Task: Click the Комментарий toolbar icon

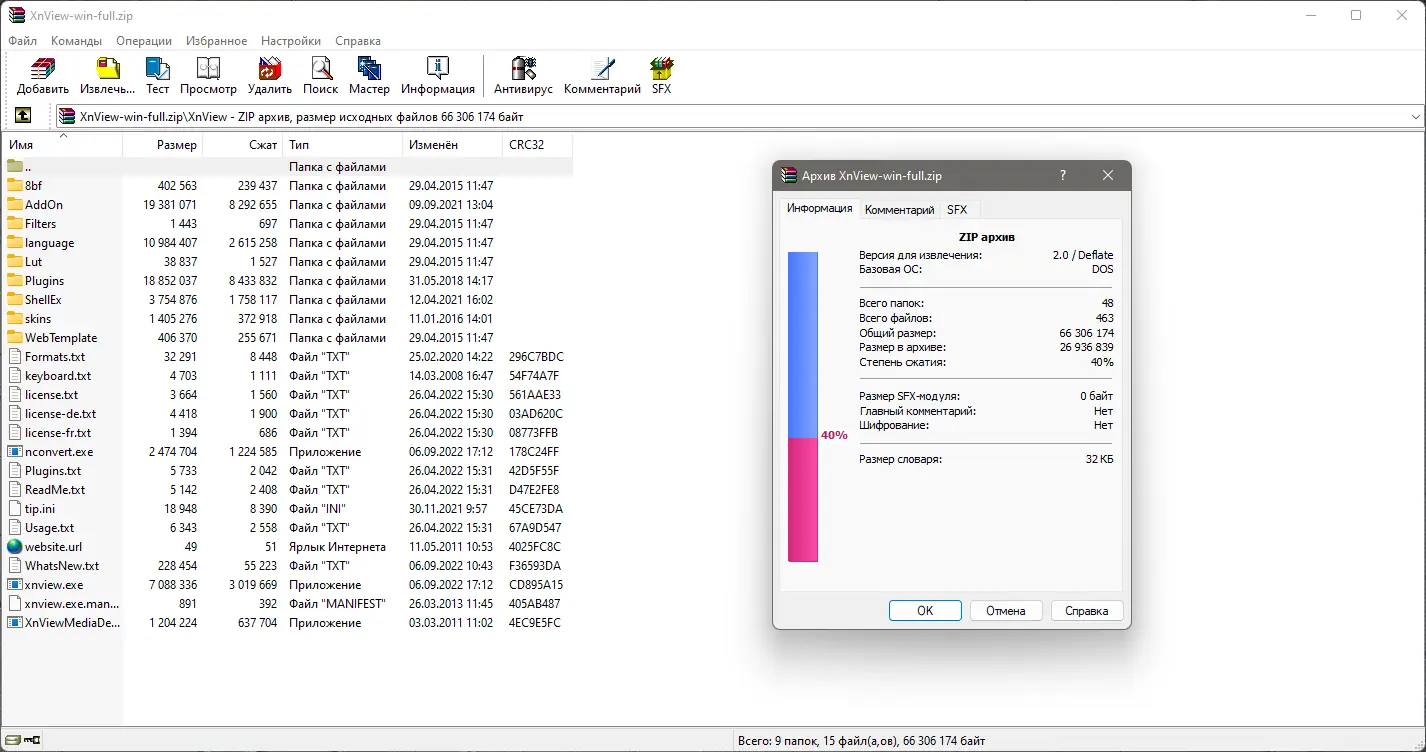Action: 602,68
